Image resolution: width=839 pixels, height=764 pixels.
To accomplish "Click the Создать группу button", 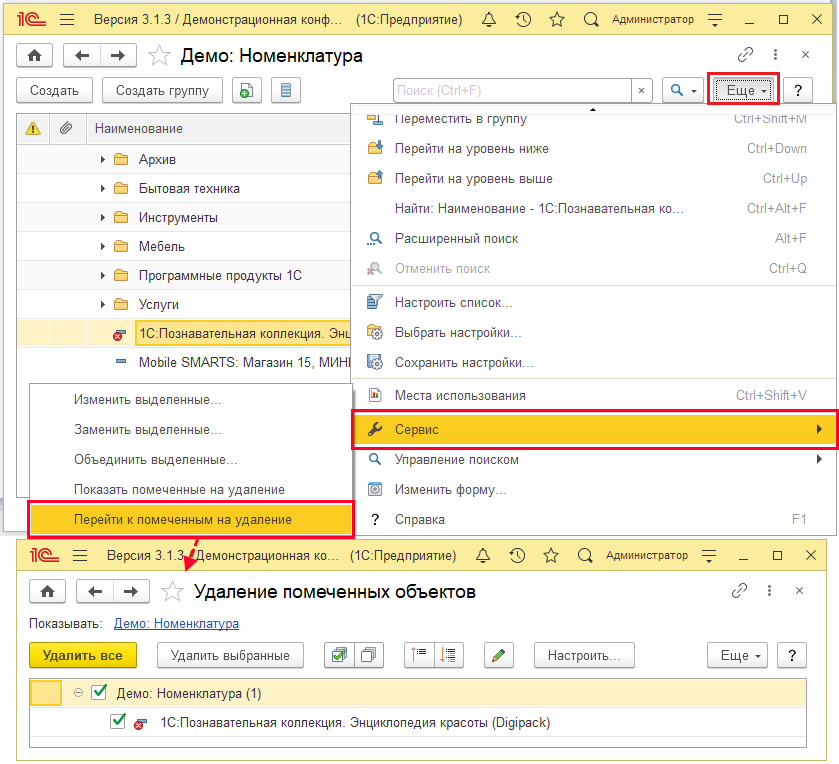I will pyautogui.click(x=163, y=90).
